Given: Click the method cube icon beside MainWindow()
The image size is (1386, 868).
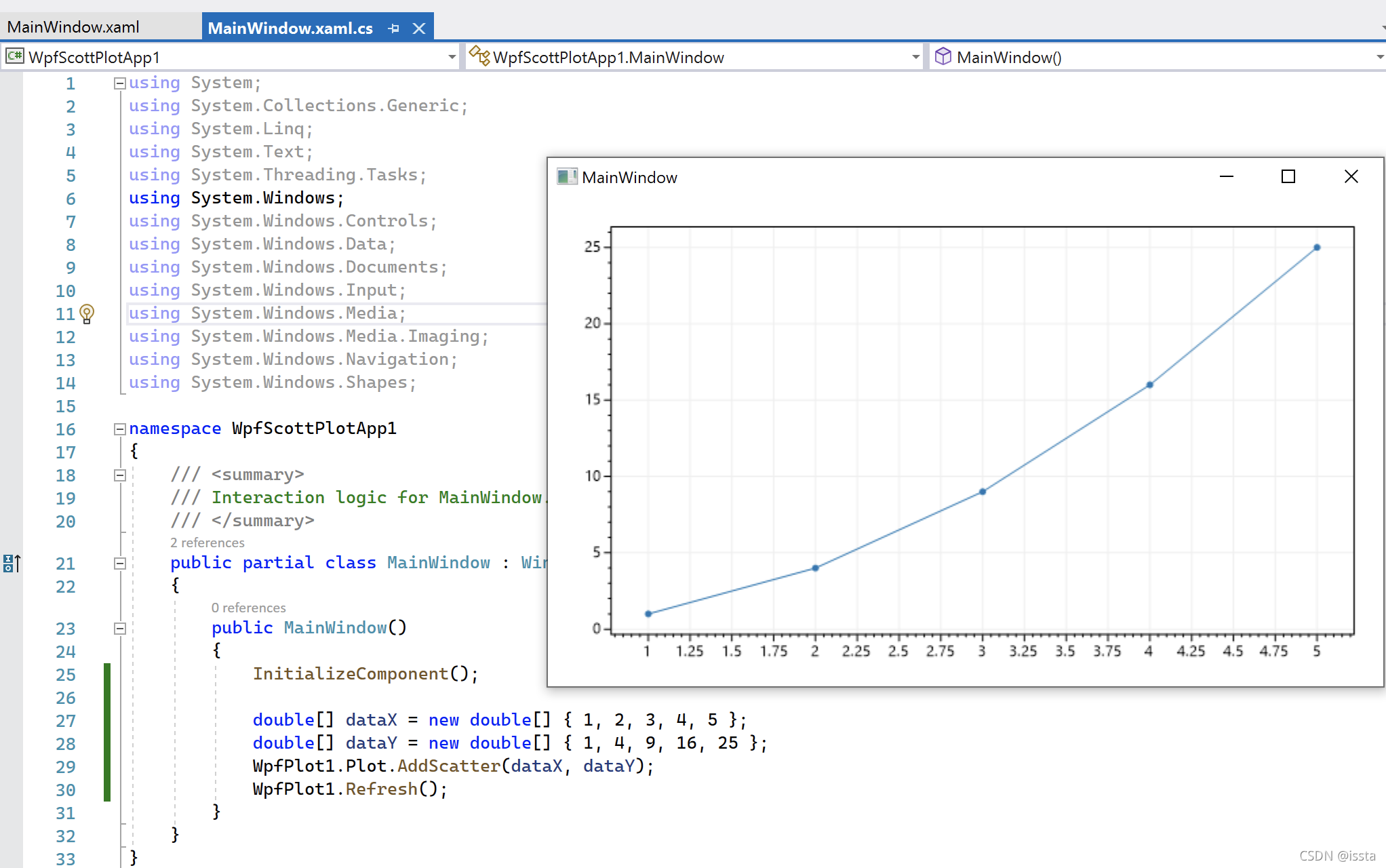Looking at the screenshot, I should (943, 56).
